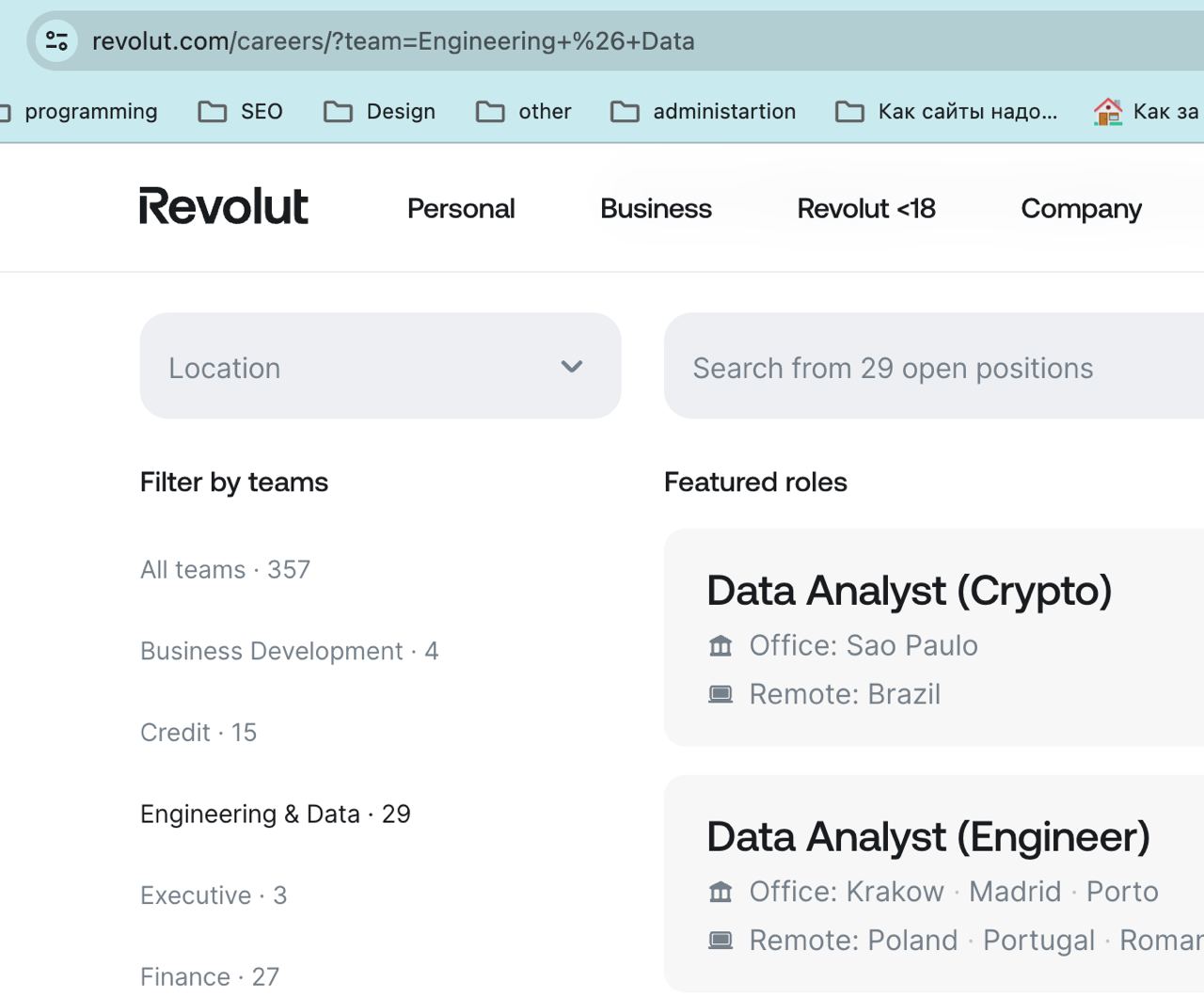Click the browser address bar URL
The width and height of the screenshot is (1204, 997).
click(393, 40)
